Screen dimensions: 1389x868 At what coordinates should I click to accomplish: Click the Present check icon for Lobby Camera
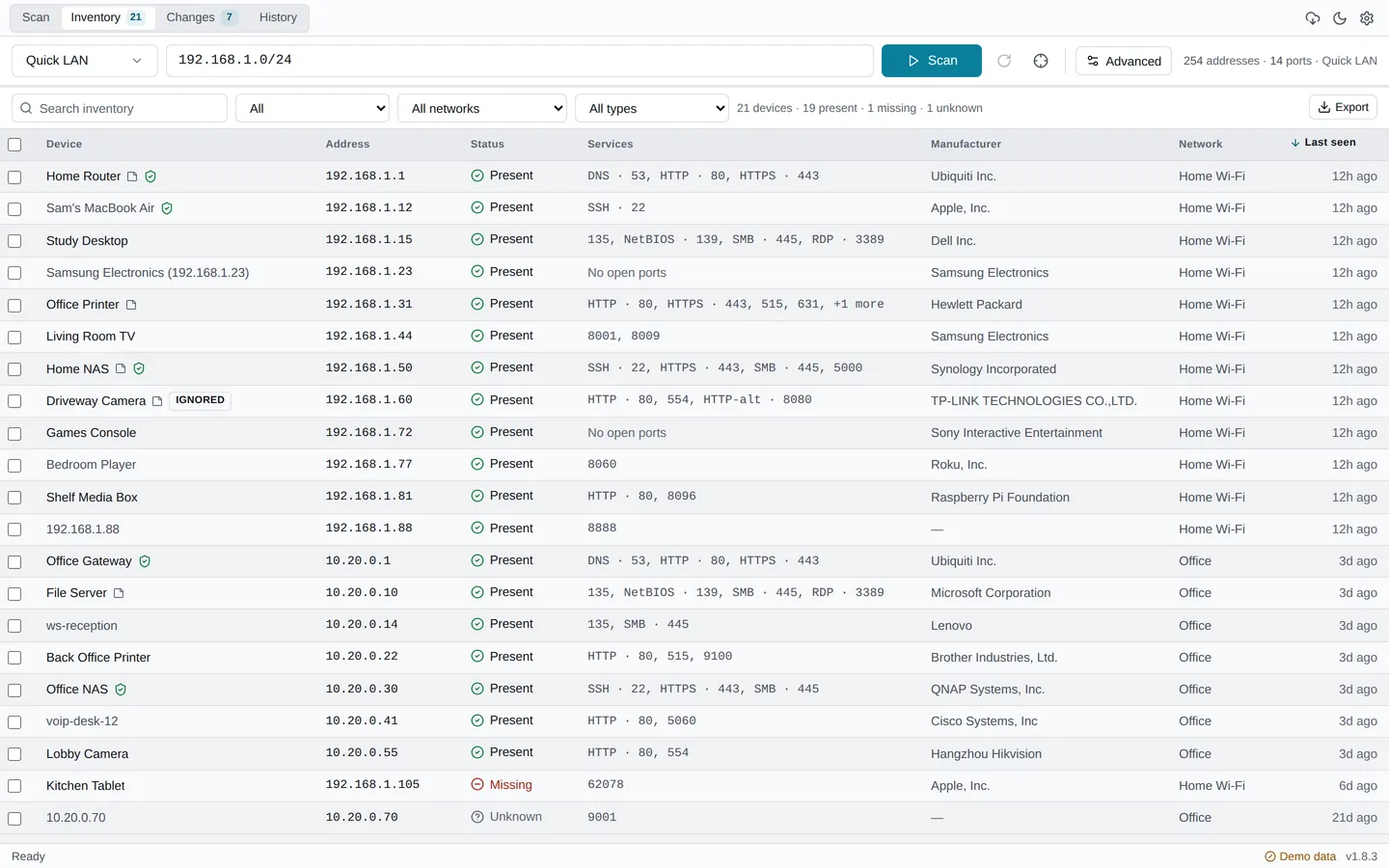click(477, 753)
